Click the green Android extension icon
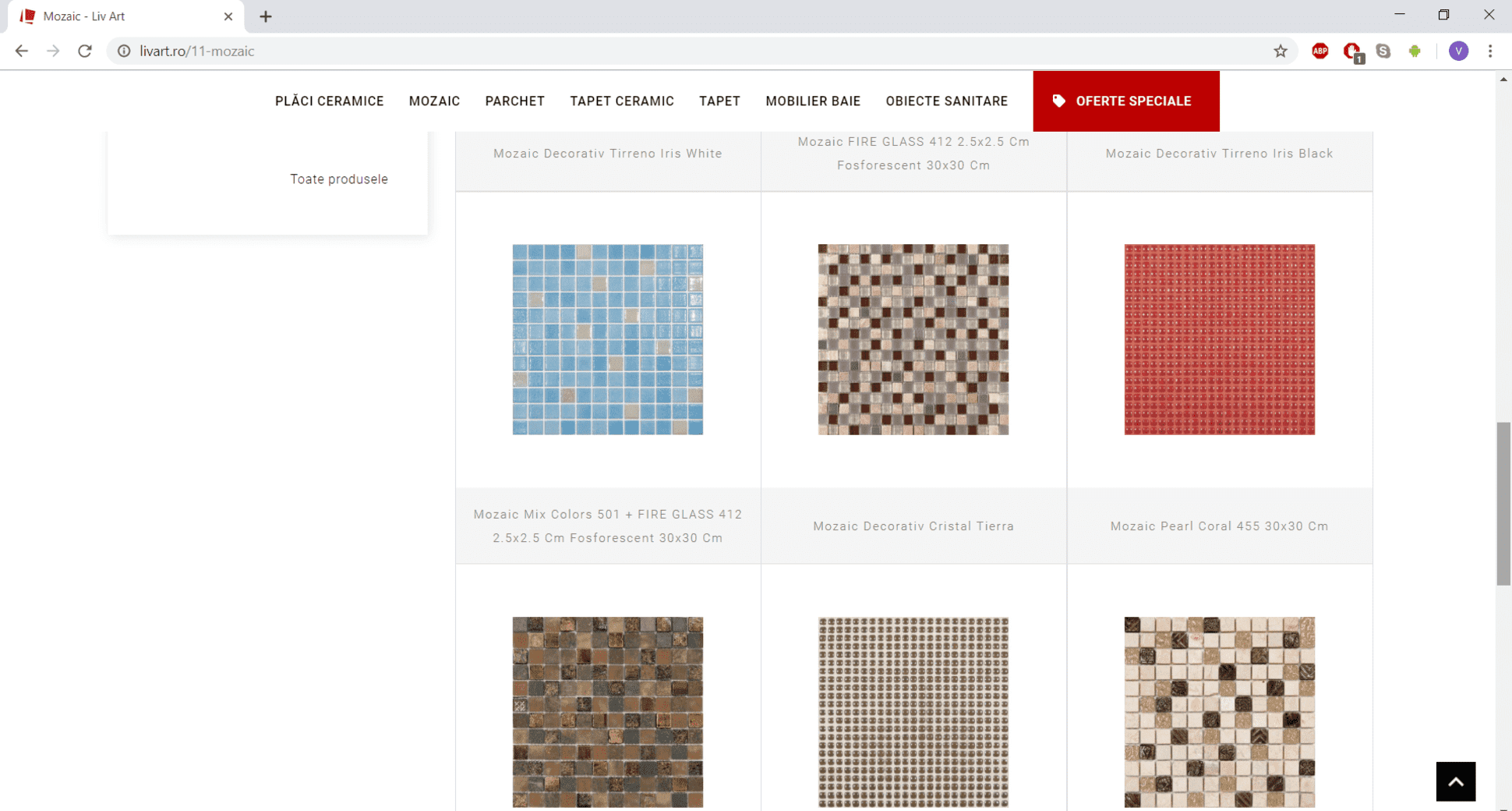This screenshot has width=1512, height=811. (x=1415, y=51)
